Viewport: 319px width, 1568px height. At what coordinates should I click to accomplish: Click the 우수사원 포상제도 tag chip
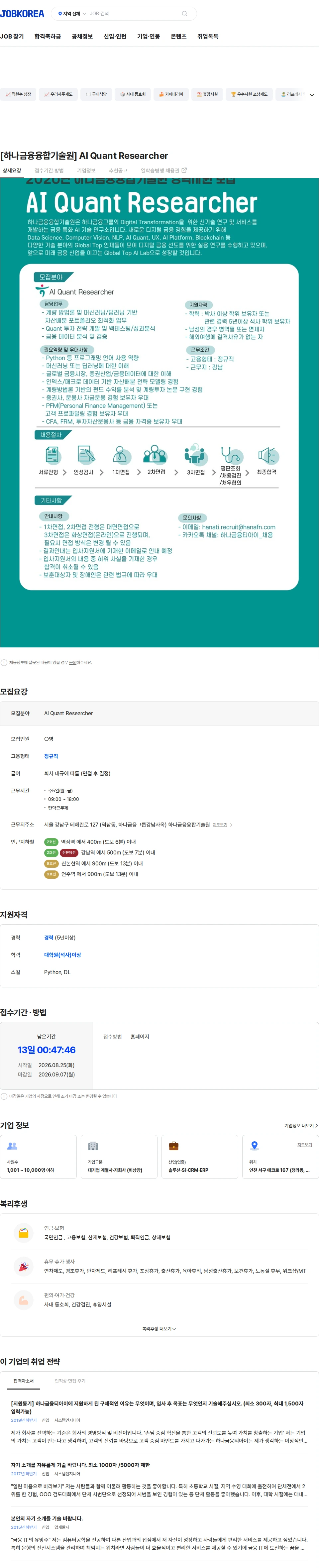coord(249,94)
